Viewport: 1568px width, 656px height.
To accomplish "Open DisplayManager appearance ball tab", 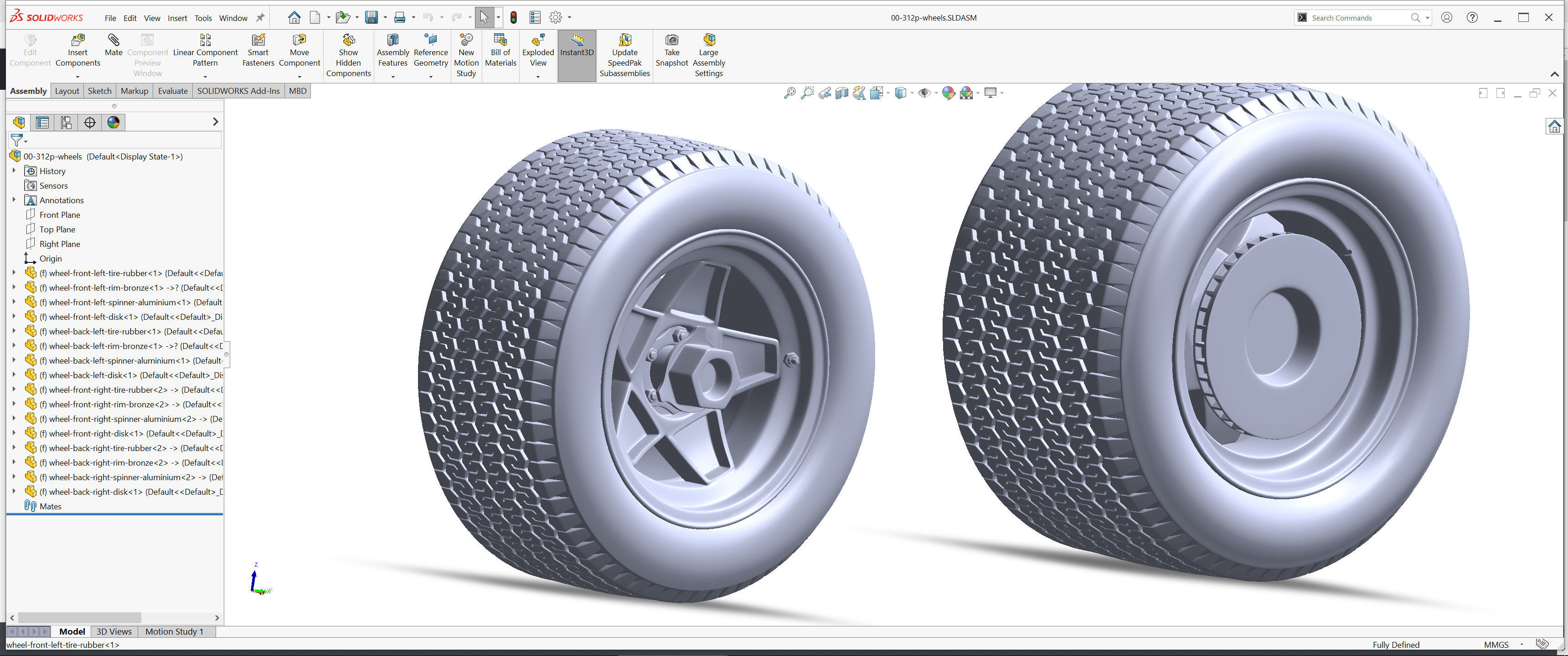I will click(x=113, y=122).
